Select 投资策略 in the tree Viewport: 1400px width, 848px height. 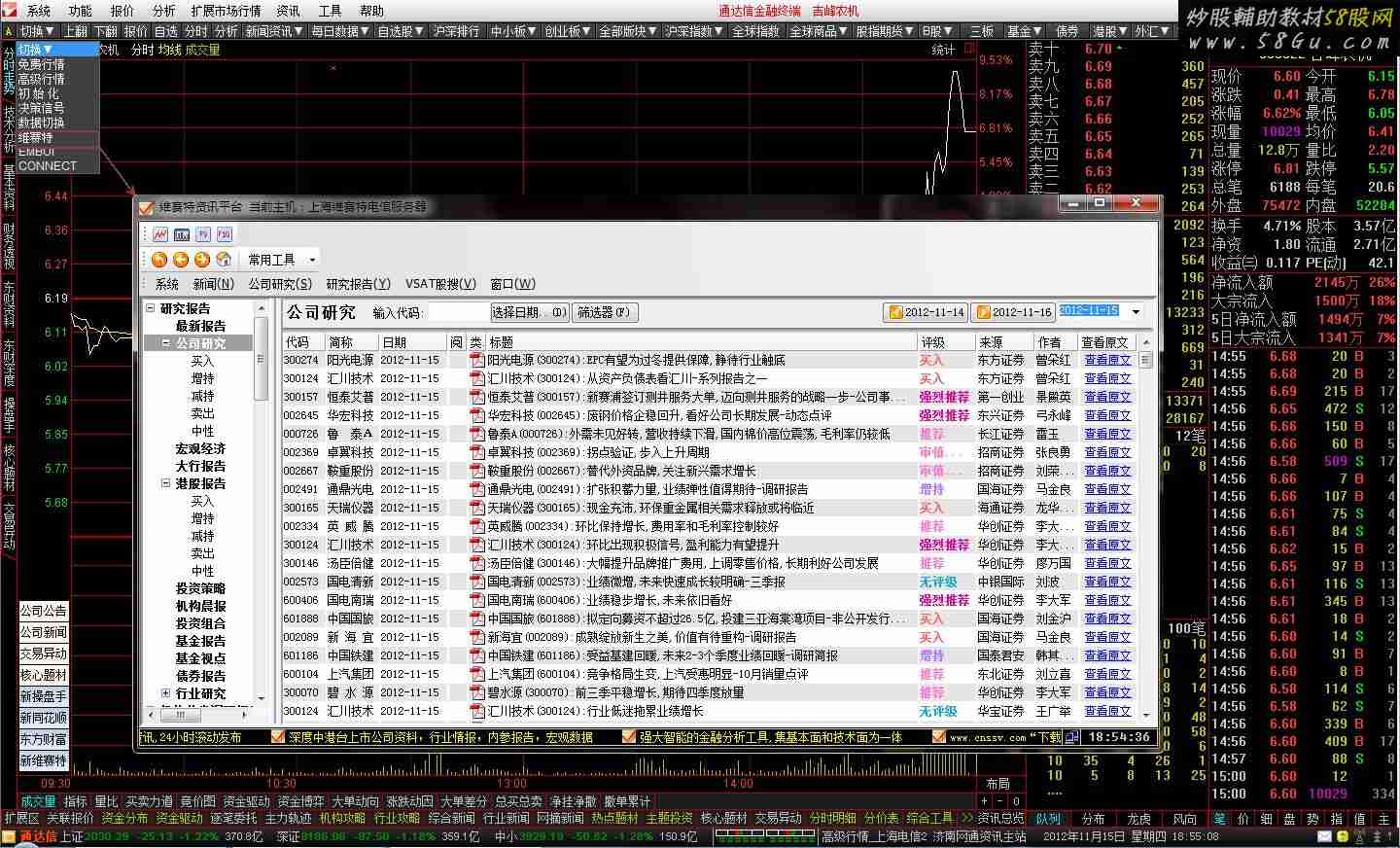pos(200,588)
